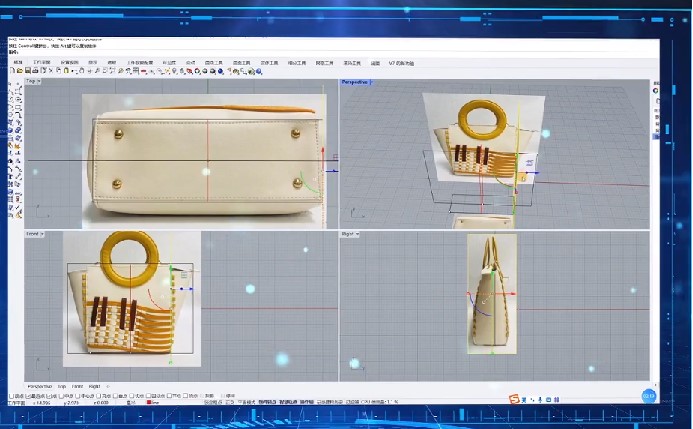Viewport: 693px width, 429px height.
Task: Switch to the Front viewport tab at bottom
Action: tap(77, 387)
